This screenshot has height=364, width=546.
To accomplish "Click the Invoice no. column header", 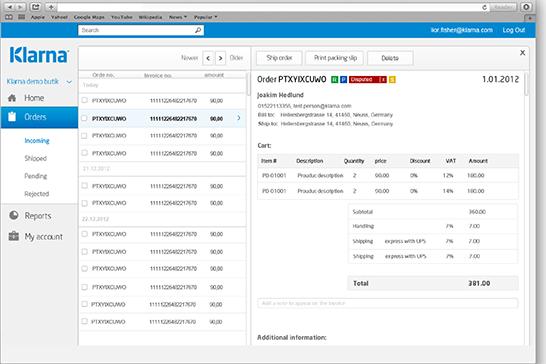I will [158, 75].
